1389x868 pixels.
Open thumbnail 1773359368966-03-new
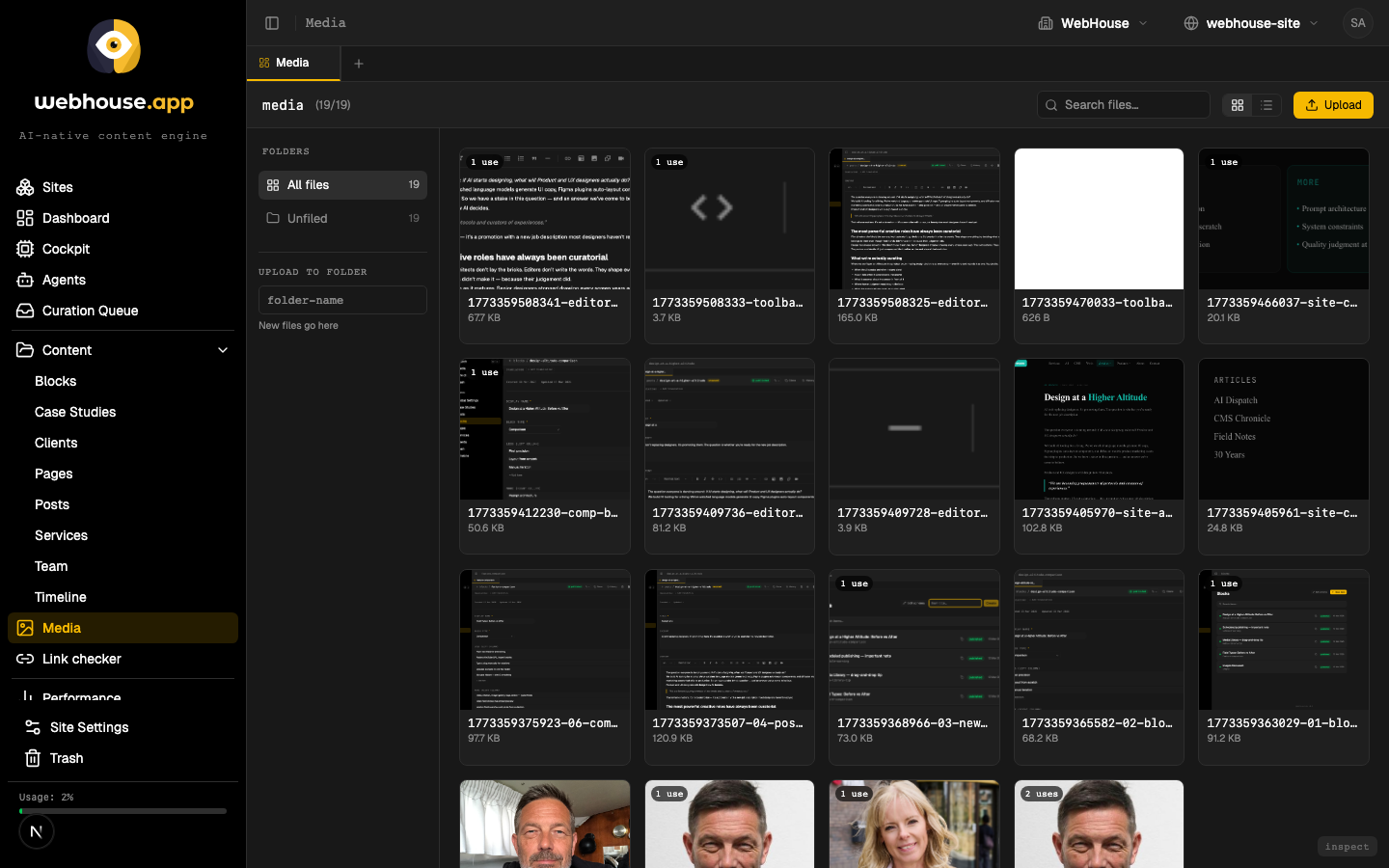(x=914, y=639)
